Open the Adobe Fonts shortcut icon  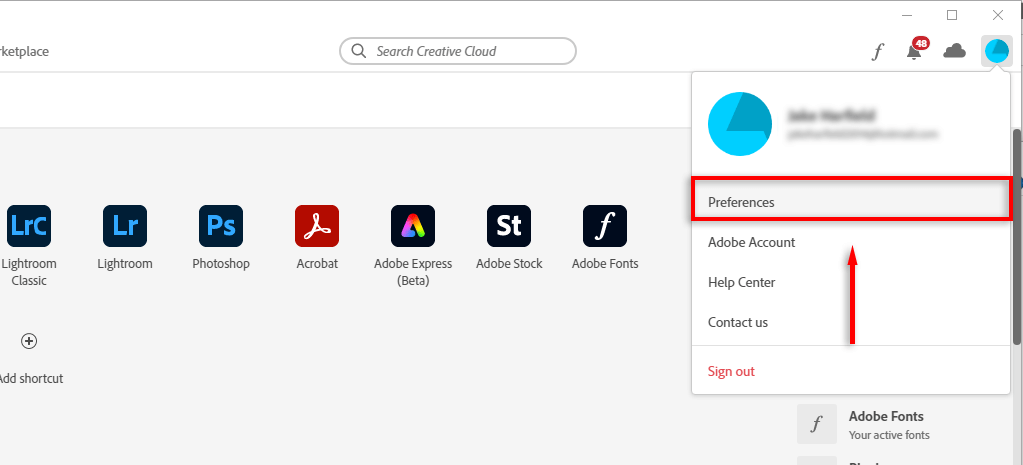(605, 226)
